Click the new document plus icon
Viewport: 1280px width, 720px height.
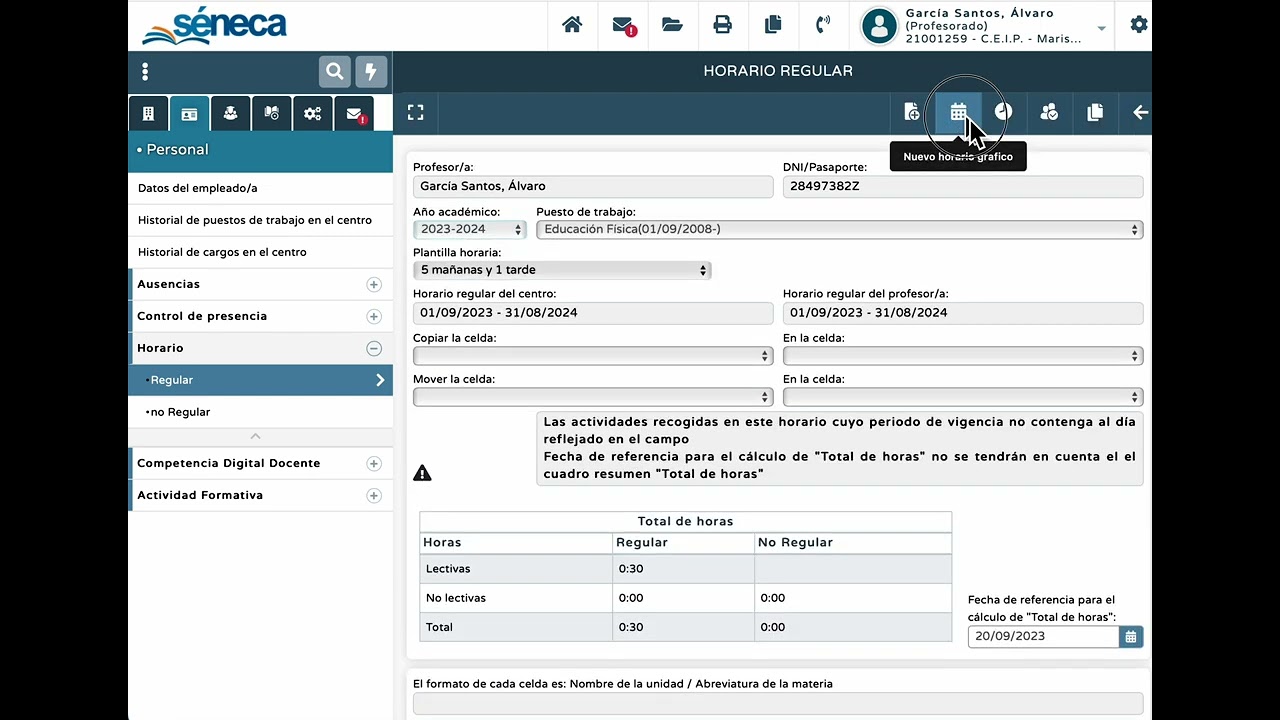pyautogui.click(x=911, y=112)
